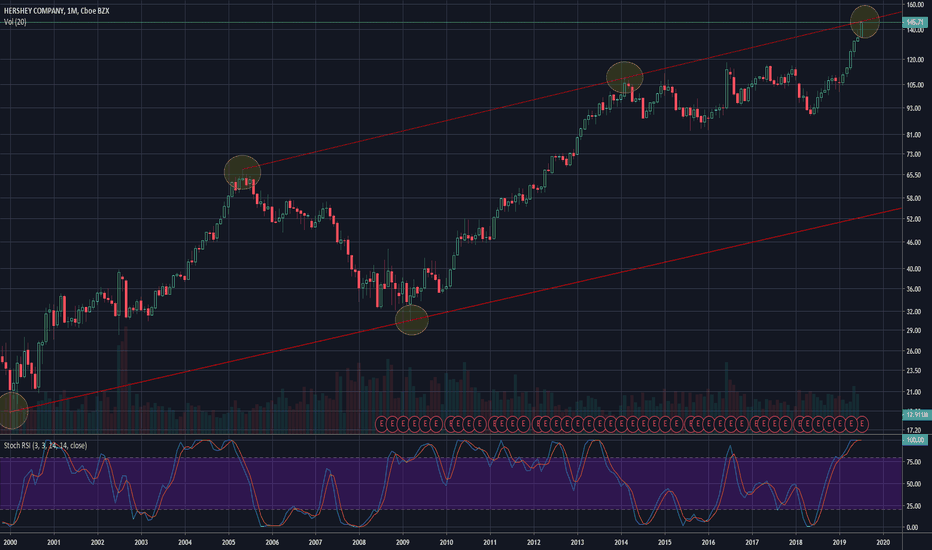Click the 75.00 Stoch RSI axis label

click(x=914, y=462)
